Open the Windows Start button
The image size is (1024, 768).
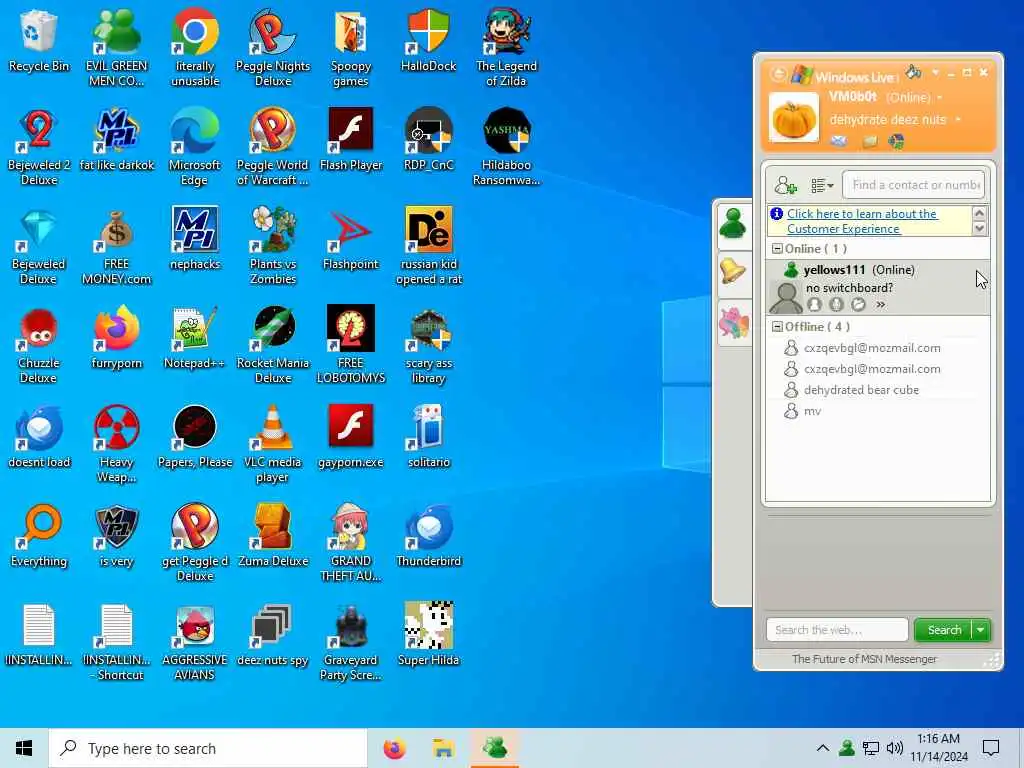tap(24, 748)
